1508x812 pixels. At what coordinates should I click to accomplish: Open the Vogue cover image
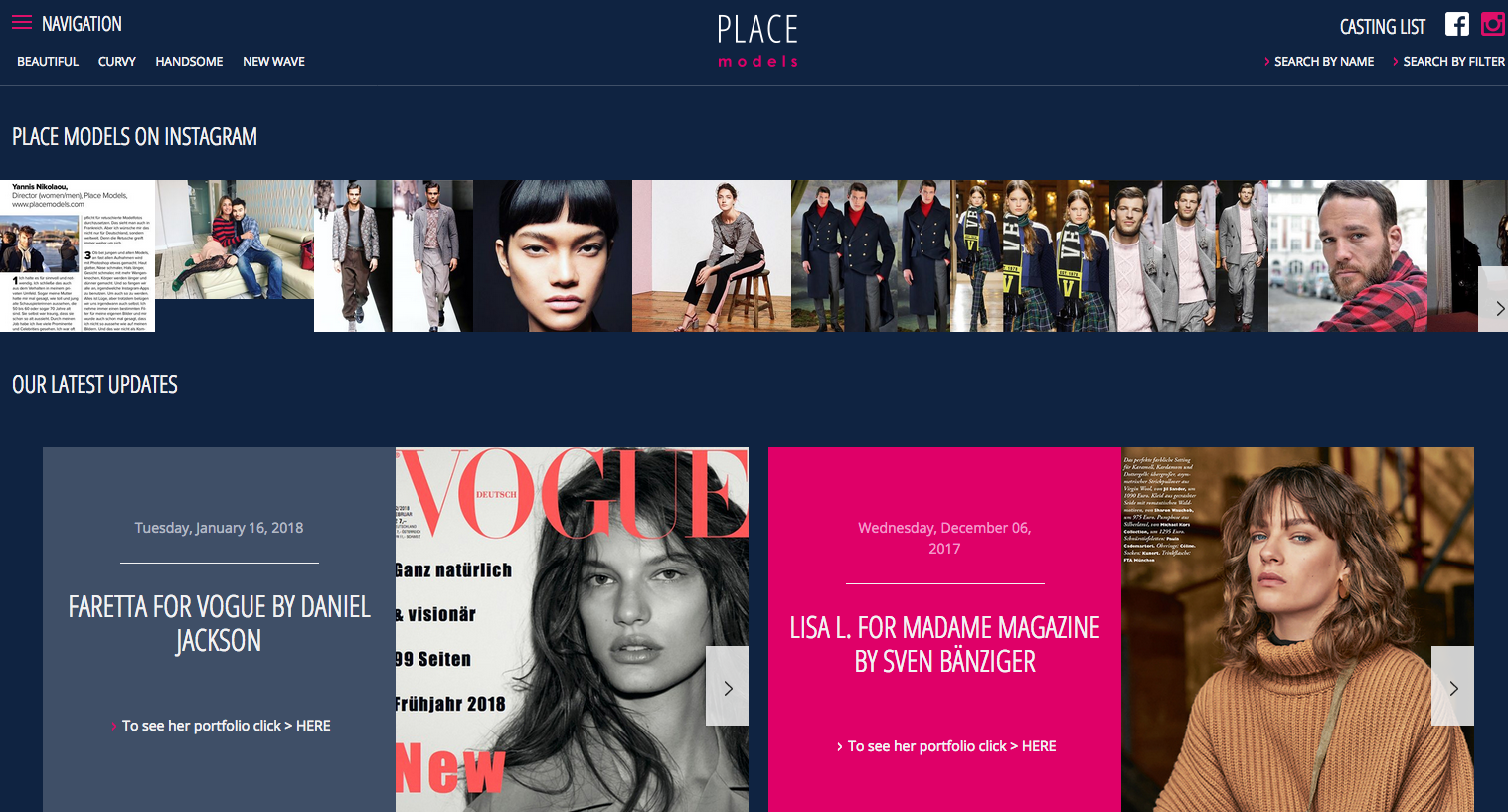pos(572,629)
